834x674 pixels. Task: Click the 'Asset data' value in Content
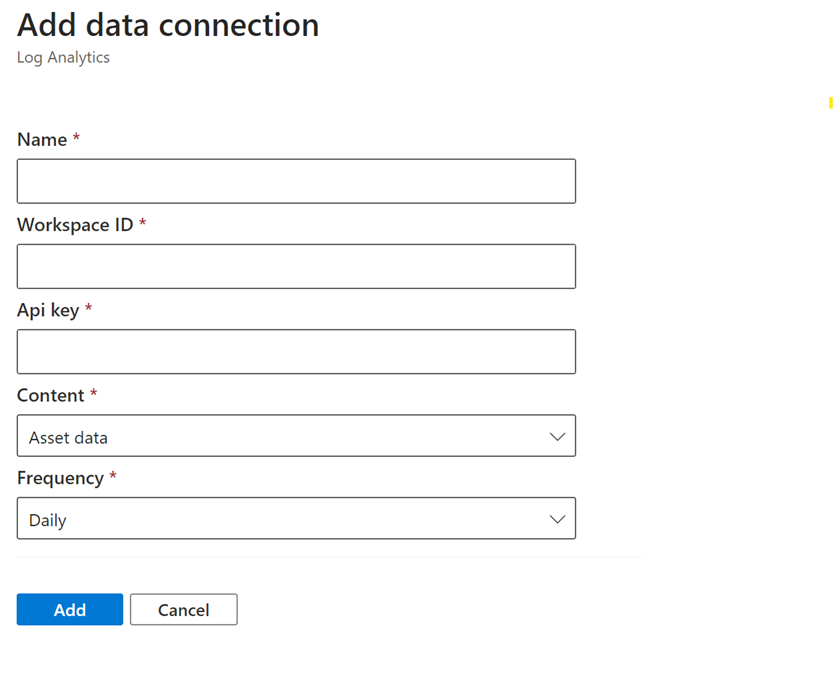68,437
